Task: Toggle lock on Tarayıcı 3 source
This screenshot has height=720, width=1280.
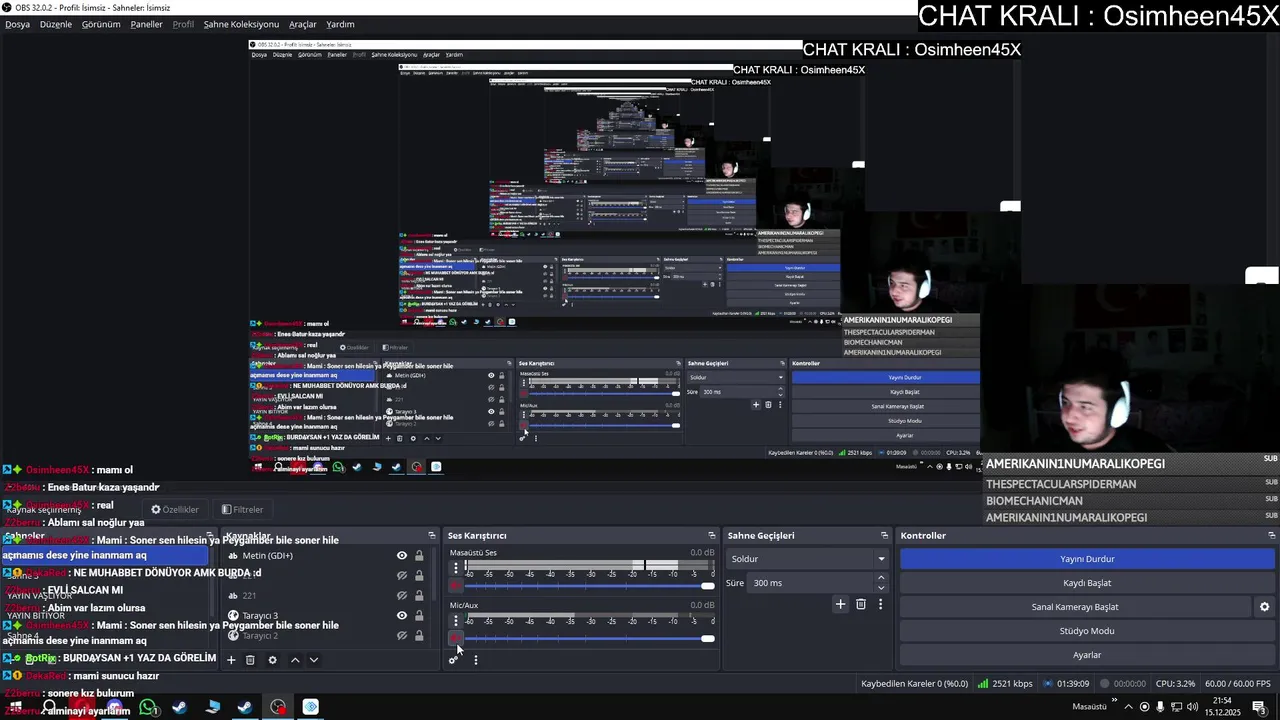Action: point(419,616)
